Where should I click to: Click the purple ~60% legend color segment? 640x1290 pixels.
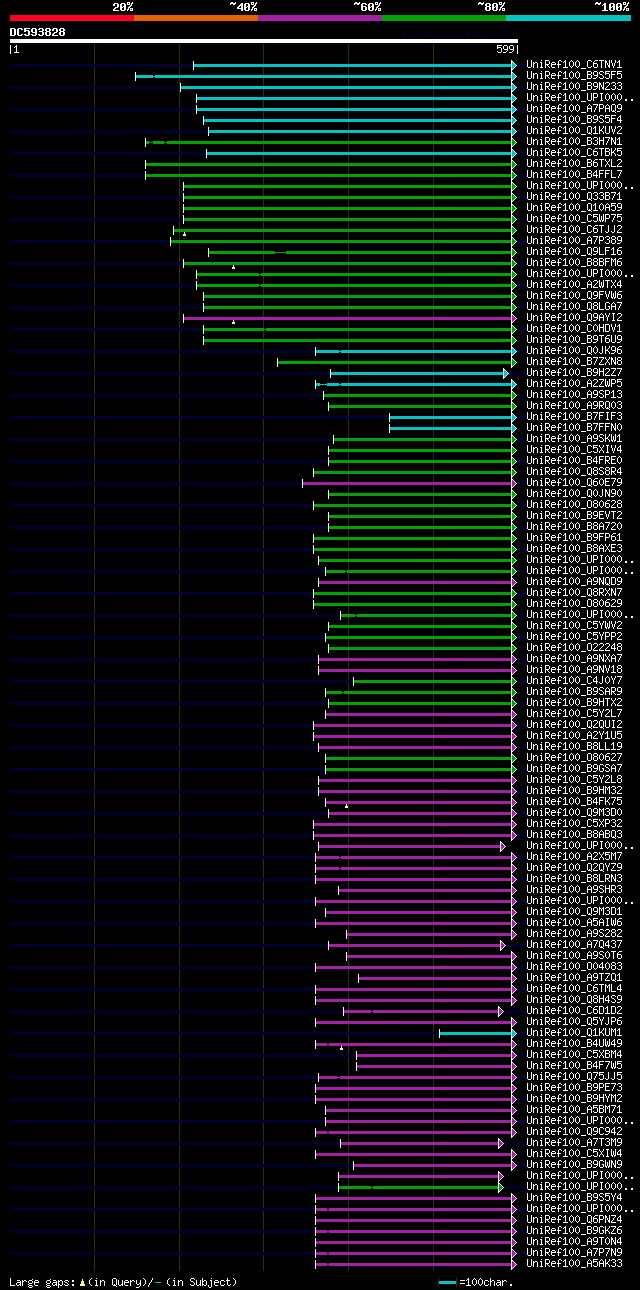(x=319, y=18)
